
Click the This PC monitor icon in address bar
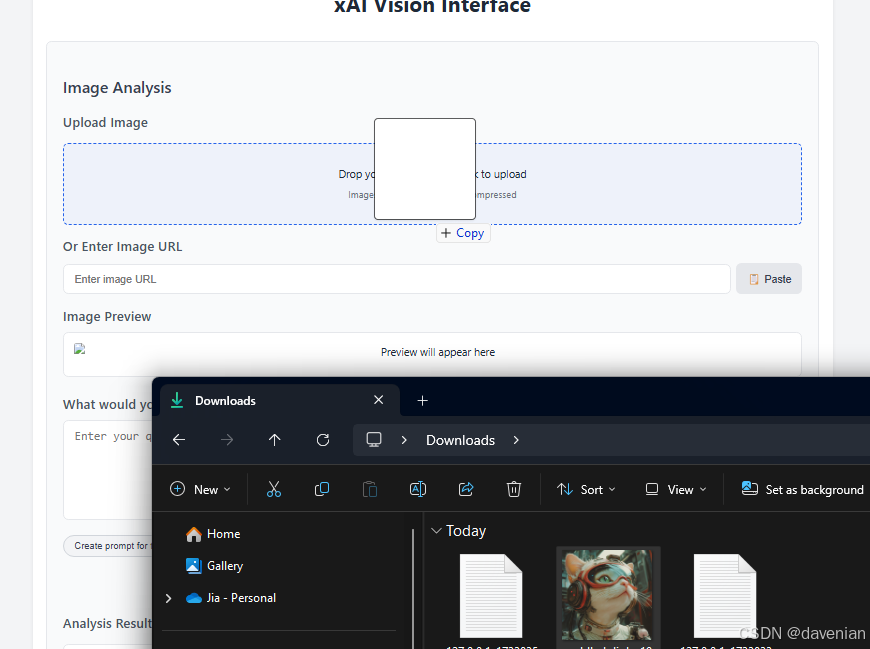[x=374, y=440]
